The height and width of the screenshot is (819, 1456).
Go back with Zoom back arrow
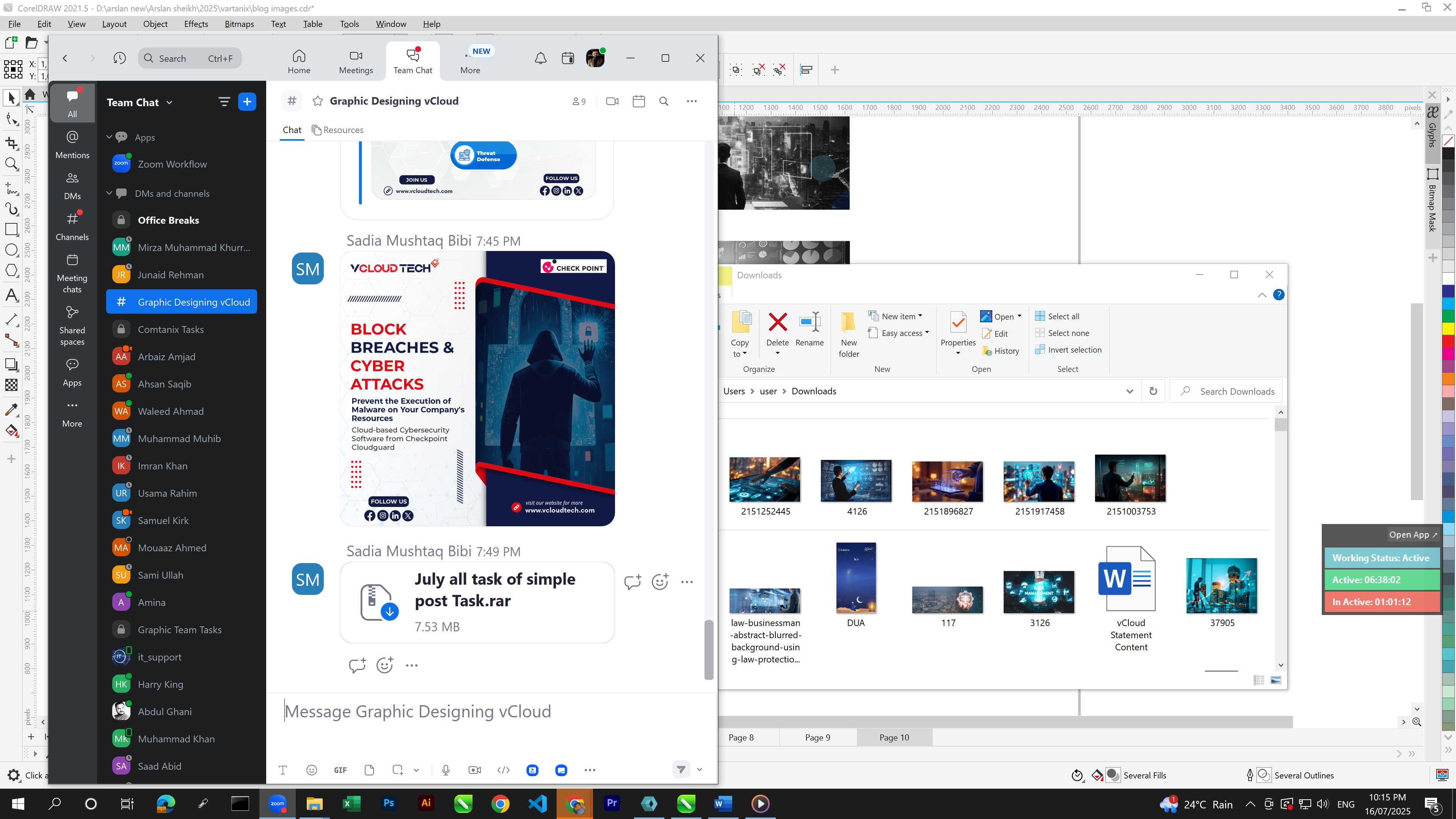65,58
